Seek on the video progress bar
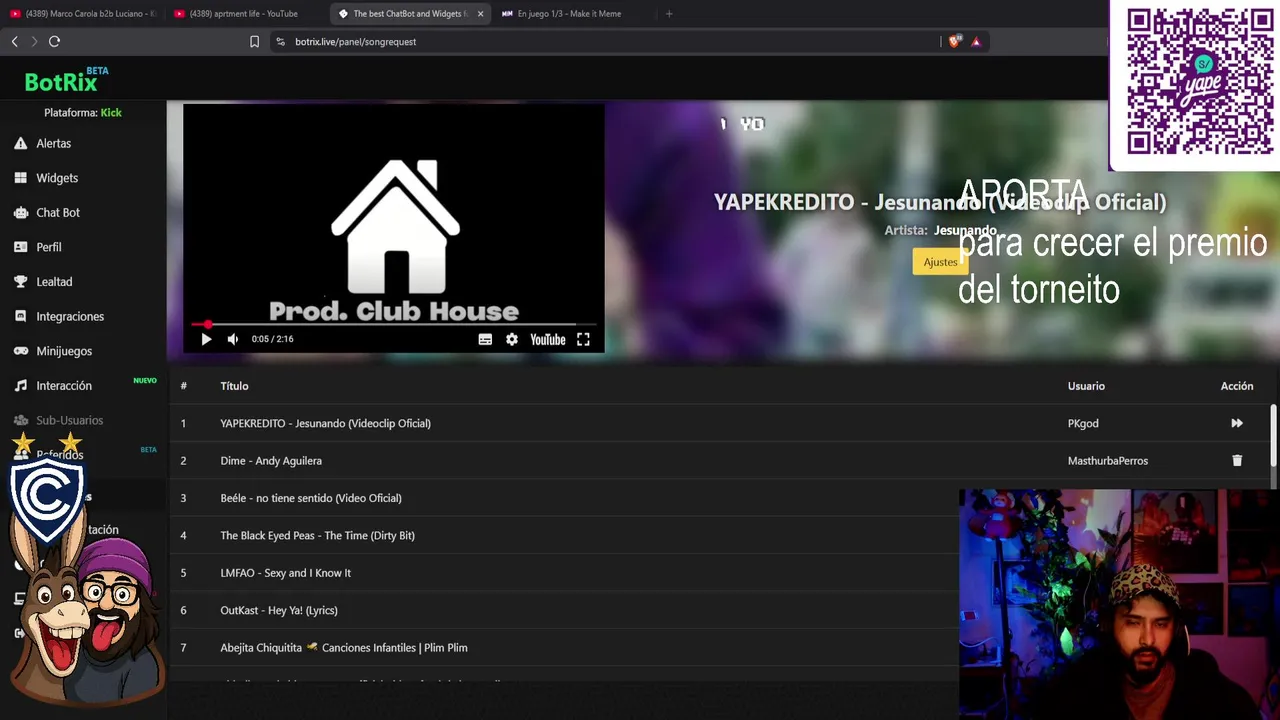 (393, 325)
